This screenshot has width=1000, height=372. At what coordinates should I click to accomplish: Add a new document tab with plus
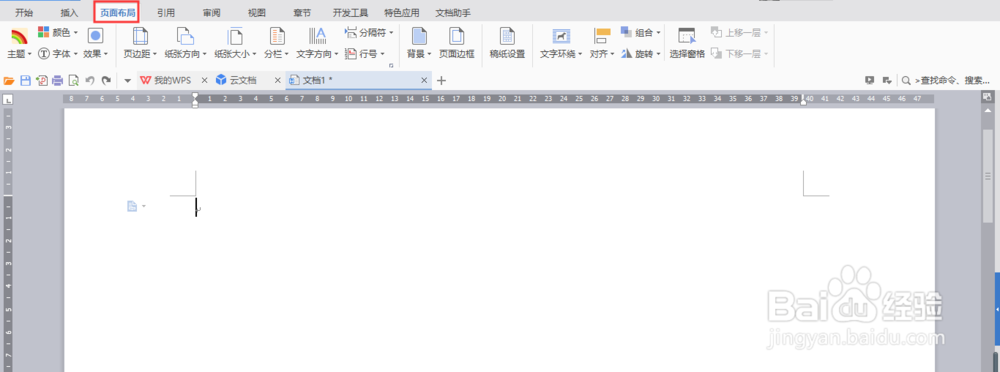441,80
